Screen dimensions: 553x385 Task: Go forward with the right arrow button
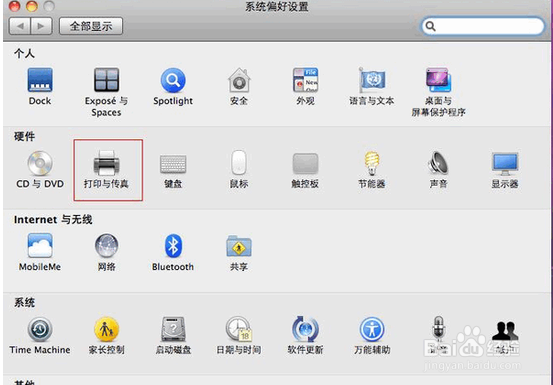coord(42,26)
